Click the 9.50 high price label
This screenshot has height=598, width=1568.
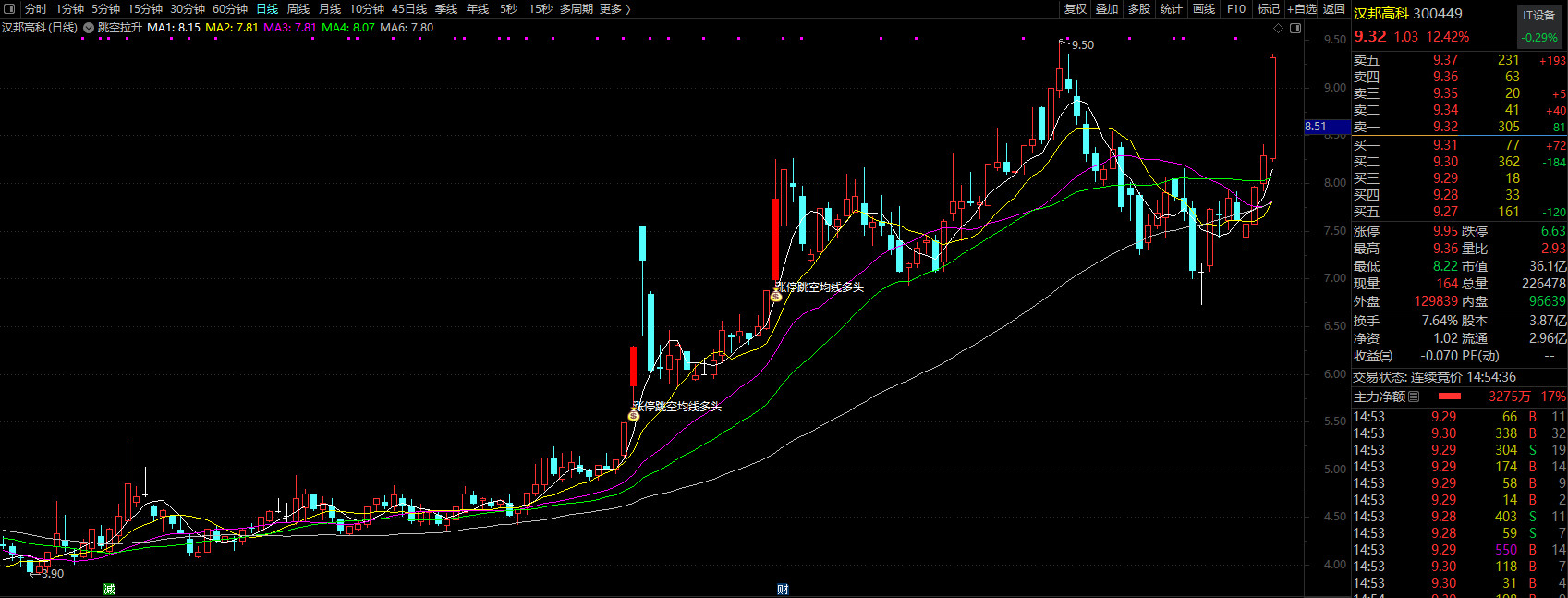pos(1082,44)
